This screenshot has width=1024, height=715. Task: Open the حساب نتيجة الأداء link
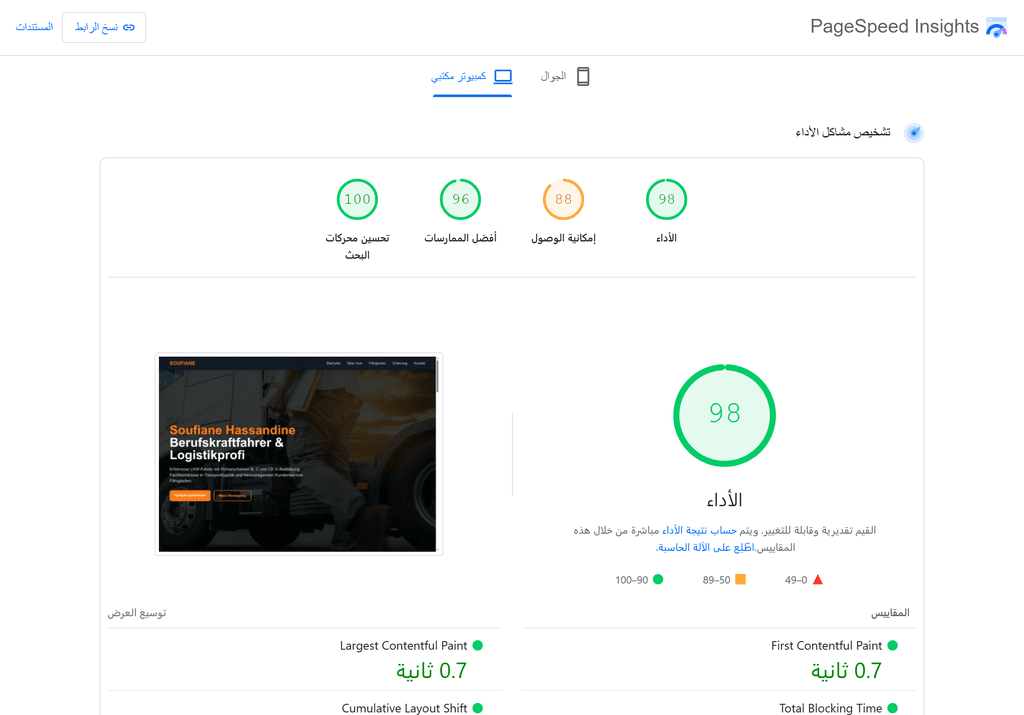pyautogui.click(x=699, y=530)
